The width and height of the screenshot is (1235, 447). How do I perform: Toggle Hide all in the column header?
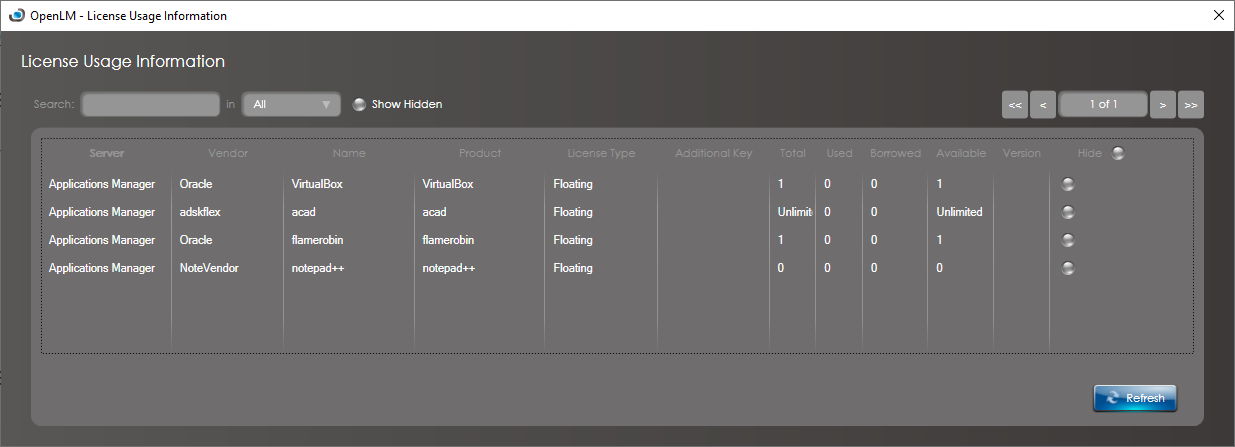[x=1118, y=153]
